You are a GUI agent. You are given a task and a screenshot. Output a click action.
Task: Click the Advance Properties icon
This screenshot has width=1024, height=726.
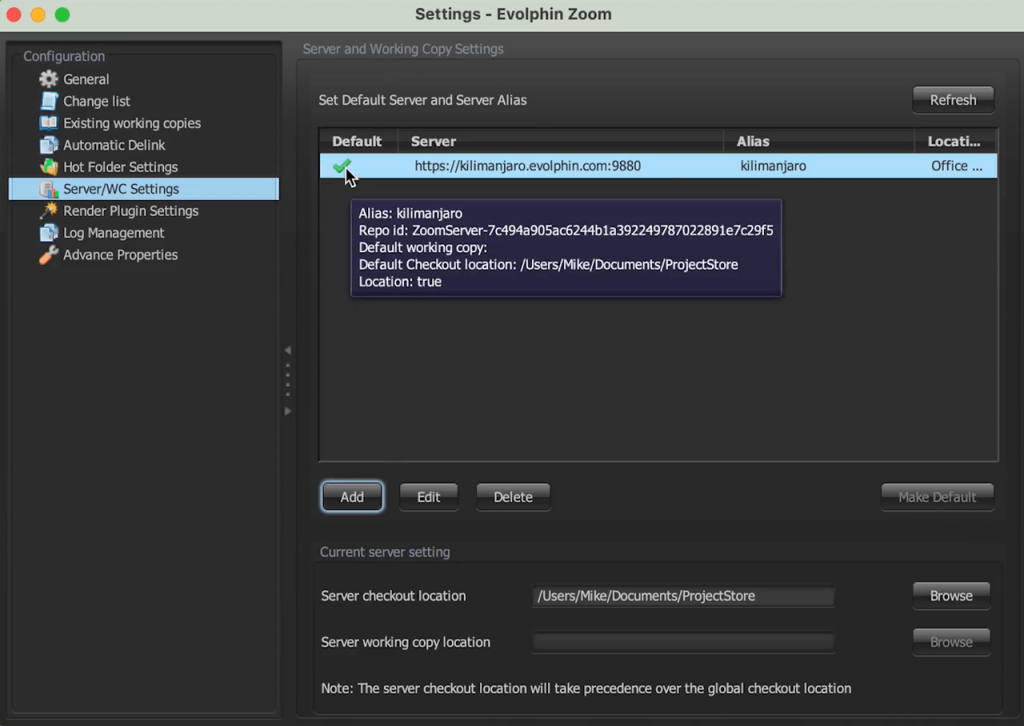point(48,255)
